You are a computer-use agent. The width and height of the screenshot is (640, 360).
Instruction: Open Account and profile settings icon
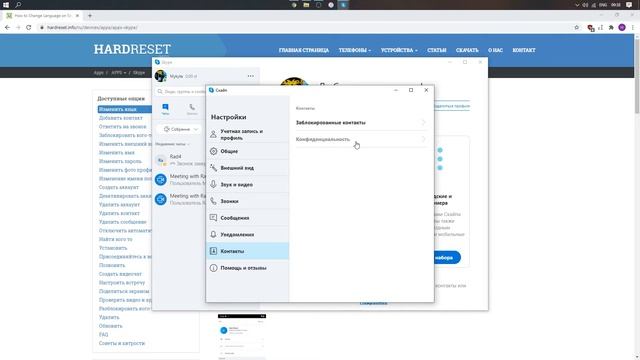213,134
